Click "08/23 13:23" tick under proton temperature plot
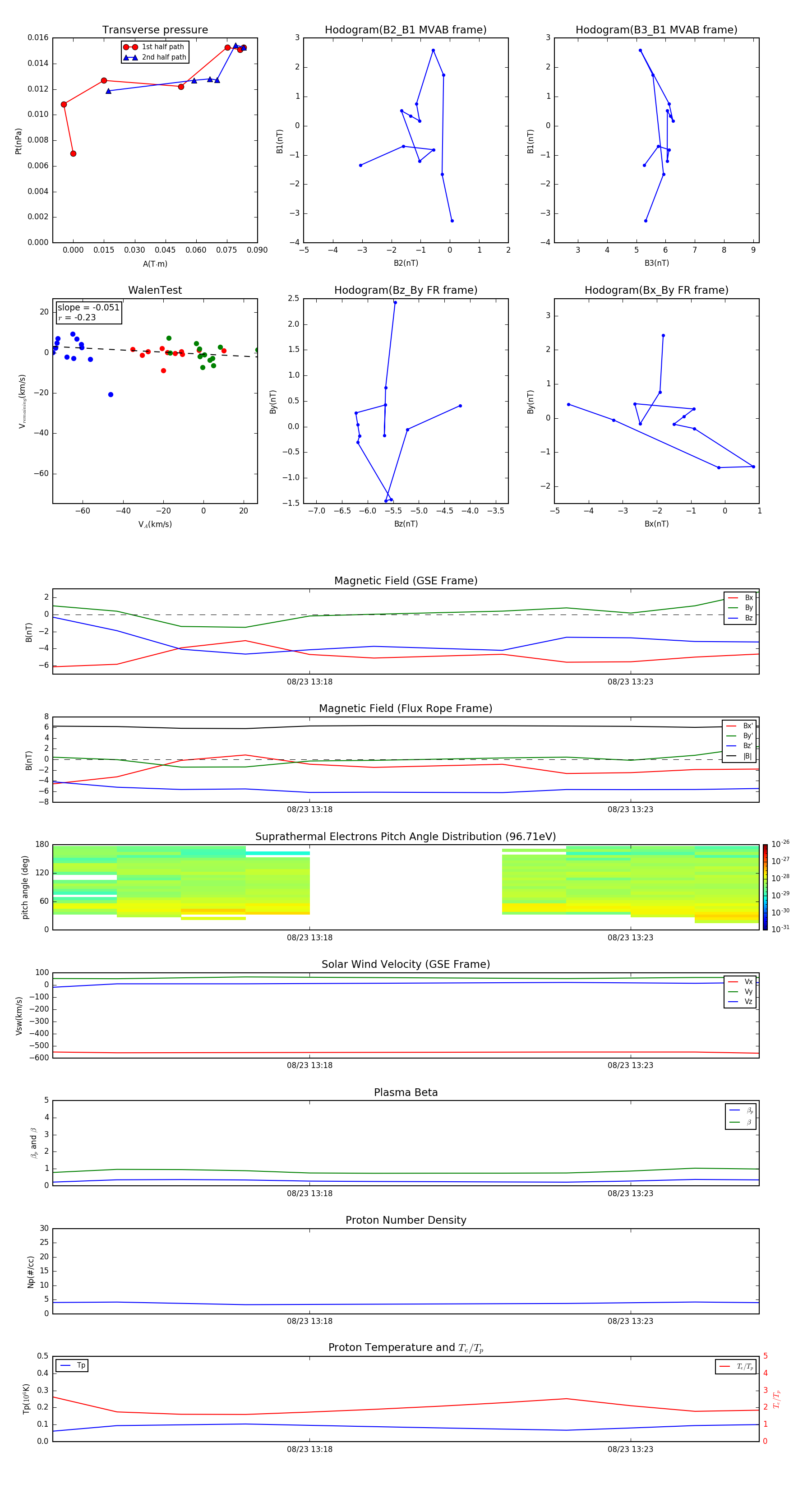Screen dimensions: 812x1489 click(x=630, y=1449)
